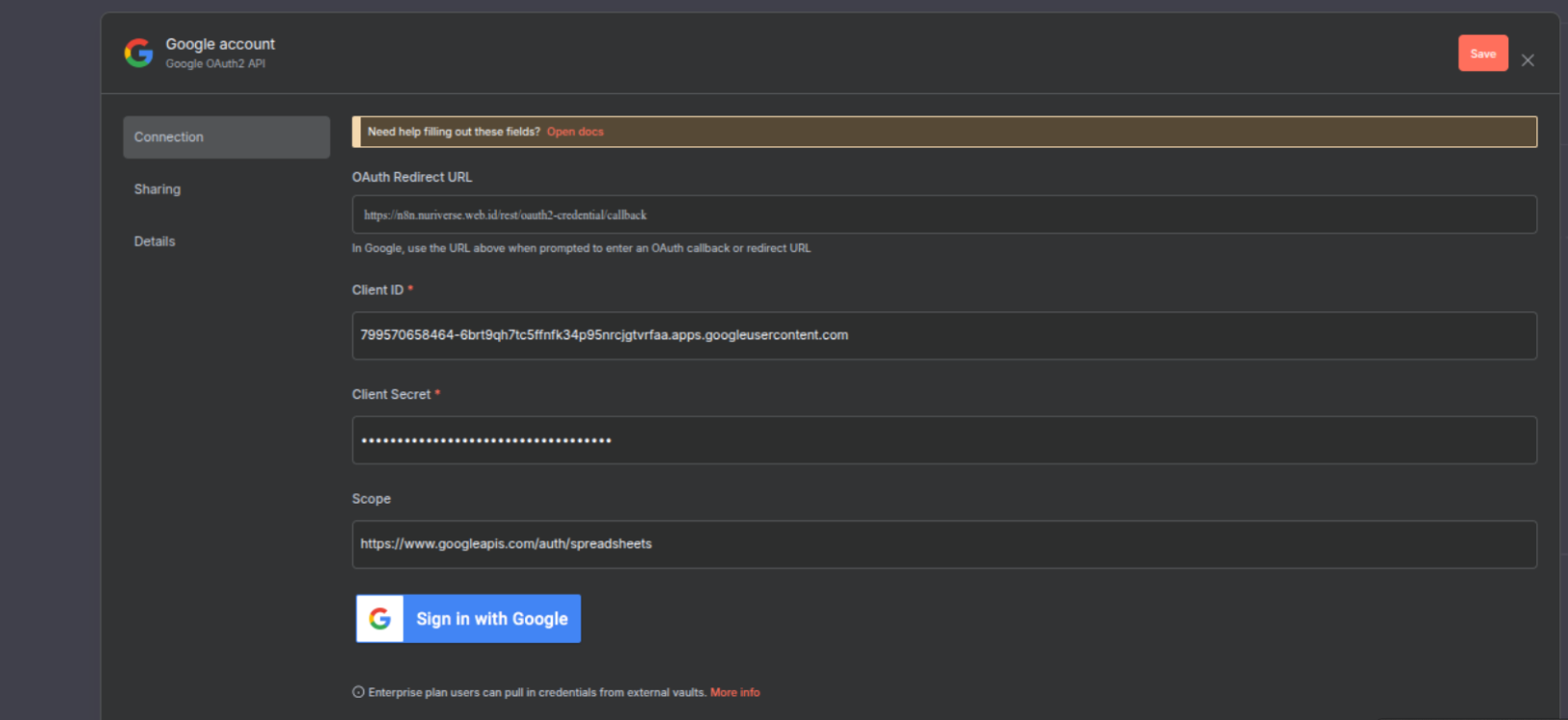Close the Google account credential dialog
The width and height of the screenshot is (1568, 720).
tap(1528, 61)
